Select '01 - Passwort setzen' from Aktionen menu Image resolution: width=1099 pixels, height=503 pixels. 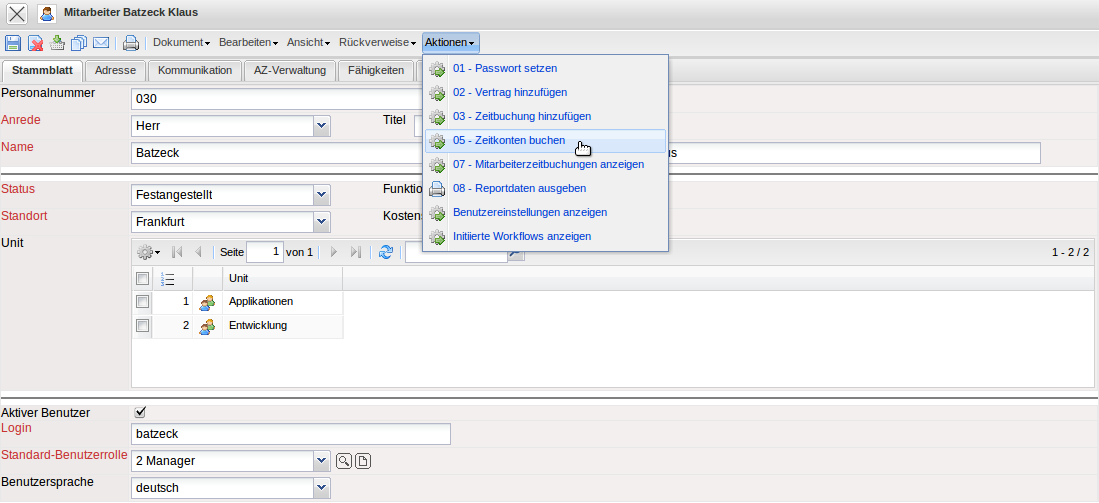click(x=504, y=69)
